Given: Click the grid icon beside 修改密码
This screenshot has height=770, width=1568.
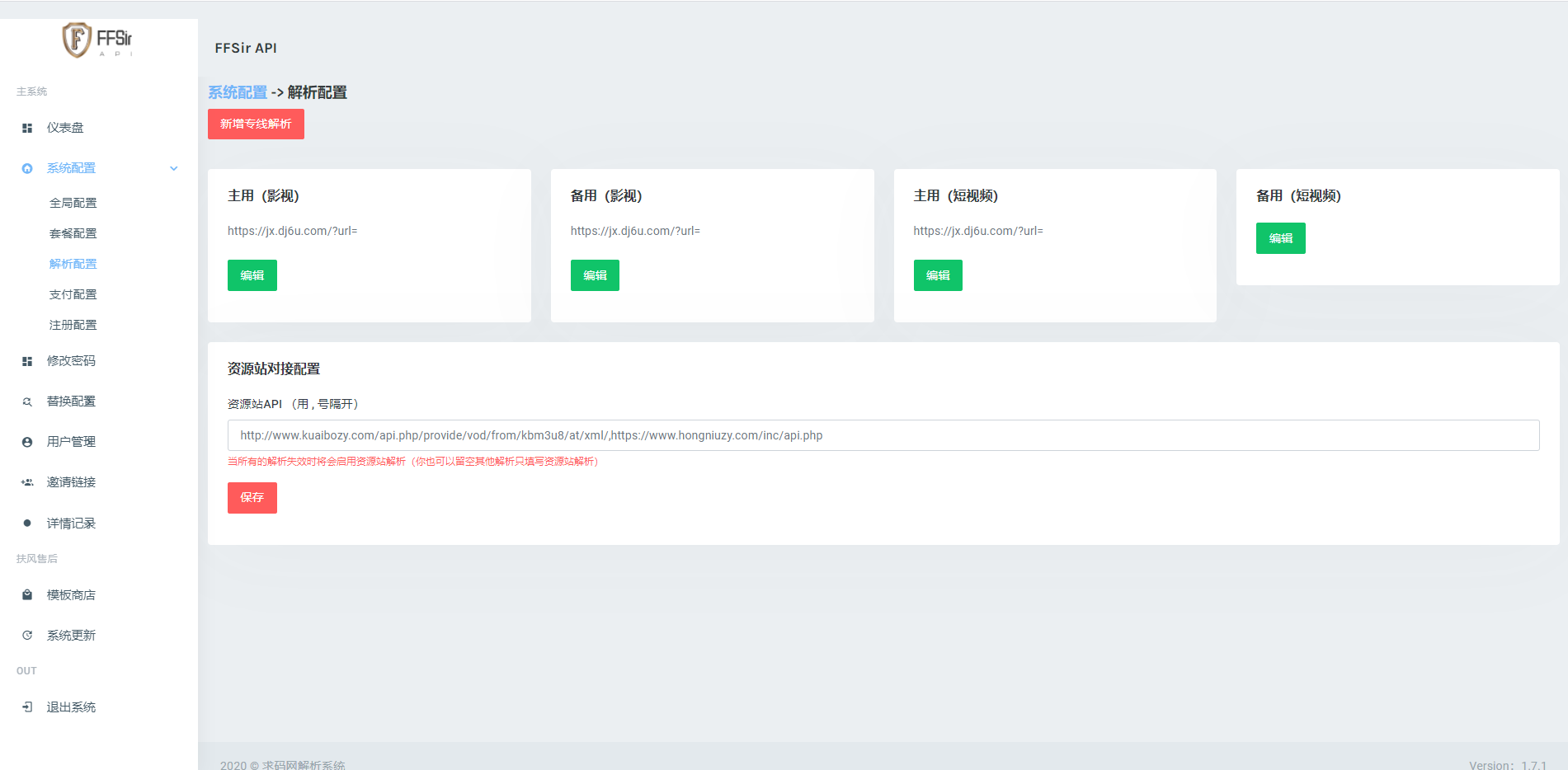Looking at the screenshot, I should point(27,361).
